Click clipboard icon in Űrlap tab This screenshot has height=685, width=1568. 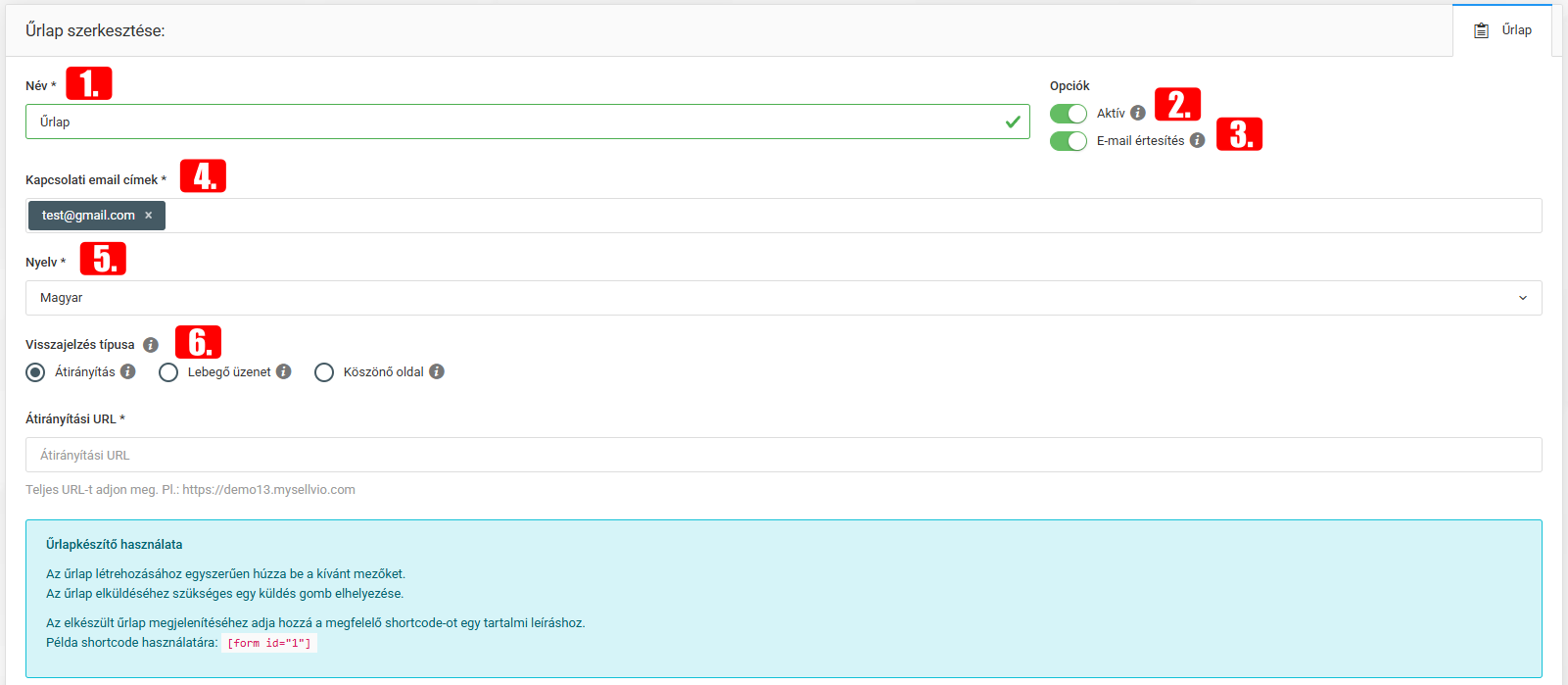(1481, 30)
